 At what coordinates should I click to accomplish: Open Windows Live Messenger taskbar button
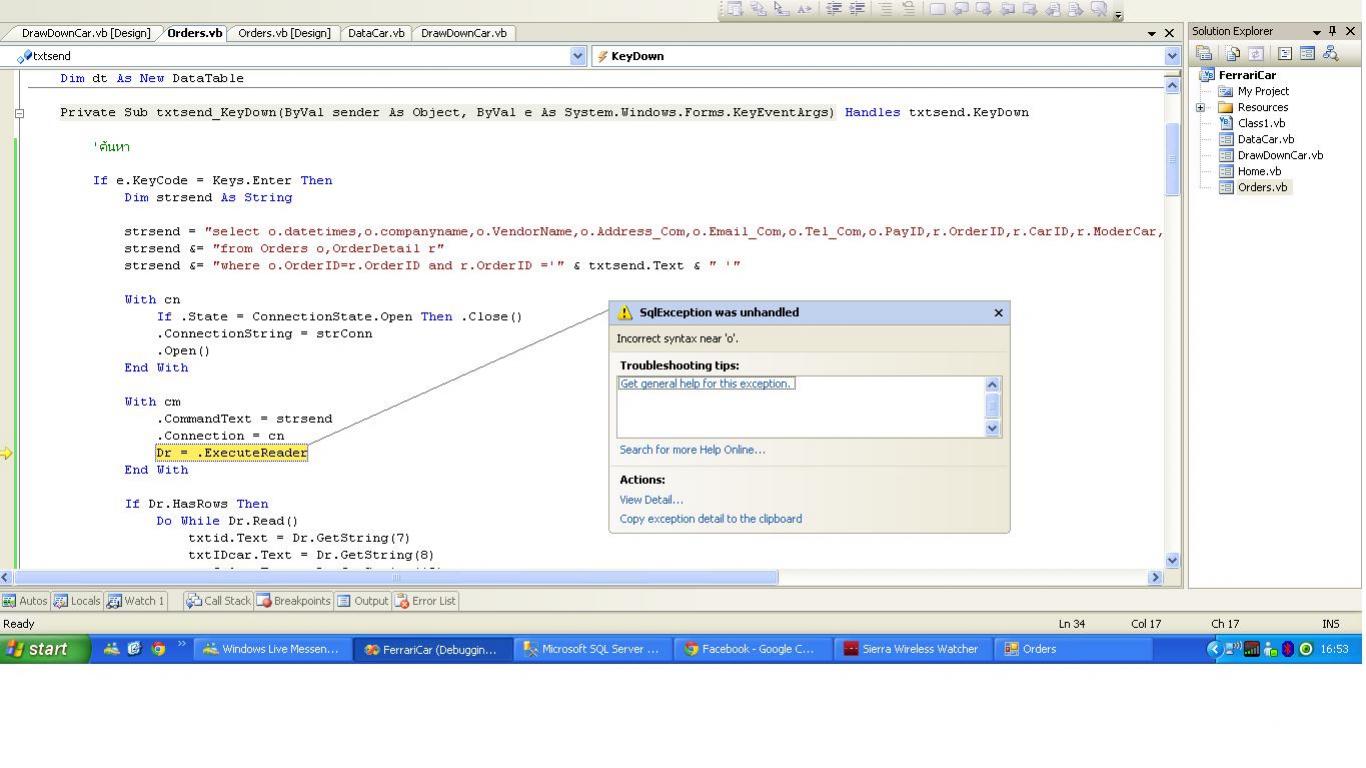pyautogui.click(x=272, y=649)
